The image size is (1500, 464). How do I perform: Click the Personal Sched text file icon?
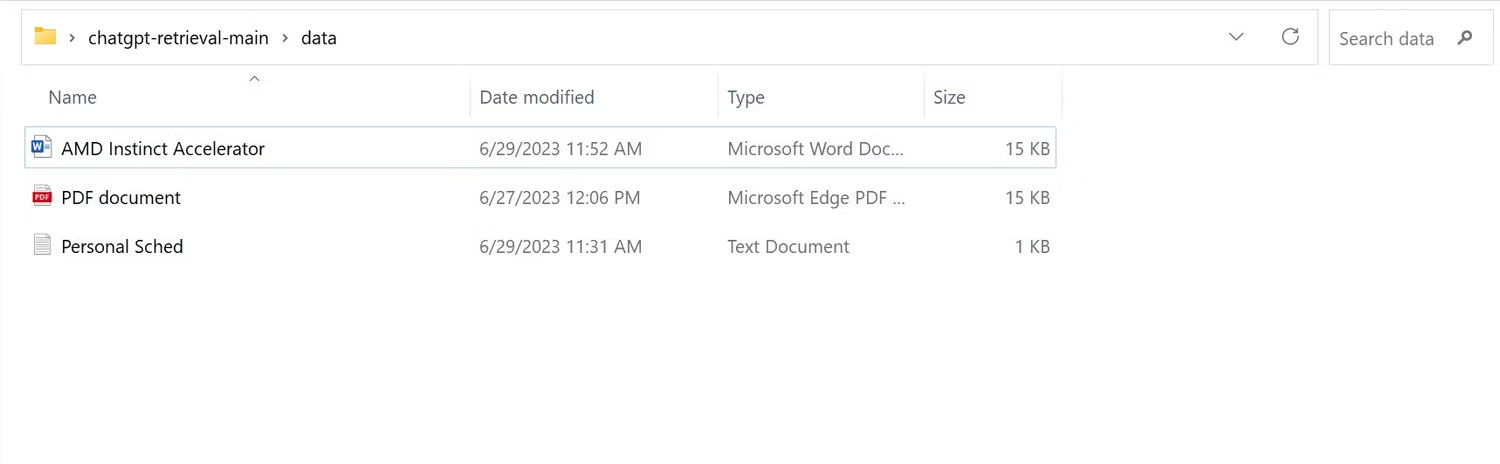click(x=41, y=245)
